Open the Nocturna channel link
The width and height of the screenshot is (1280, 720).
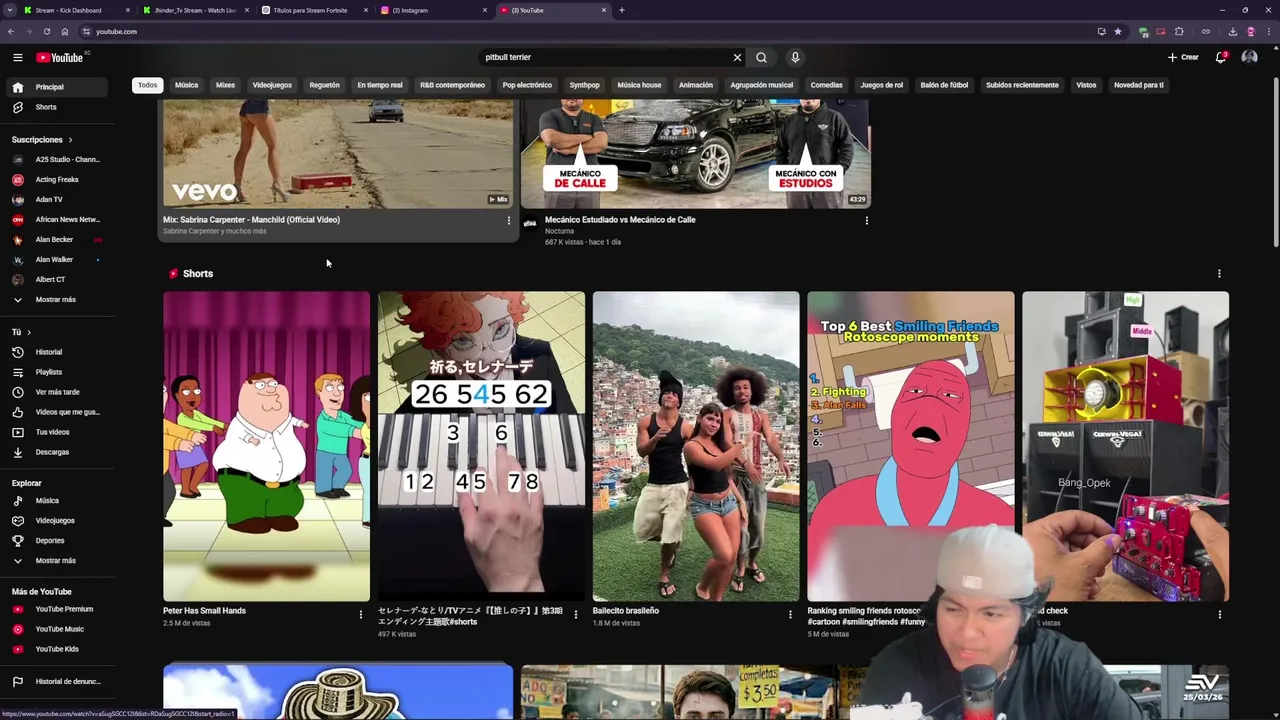coord(559,231)
